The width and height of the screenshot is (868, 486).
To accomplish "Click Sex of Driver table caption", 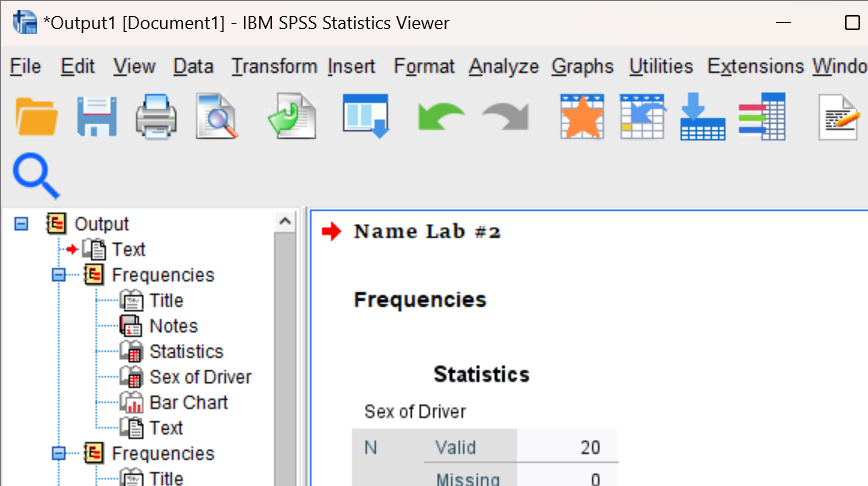I will [415, 411].
